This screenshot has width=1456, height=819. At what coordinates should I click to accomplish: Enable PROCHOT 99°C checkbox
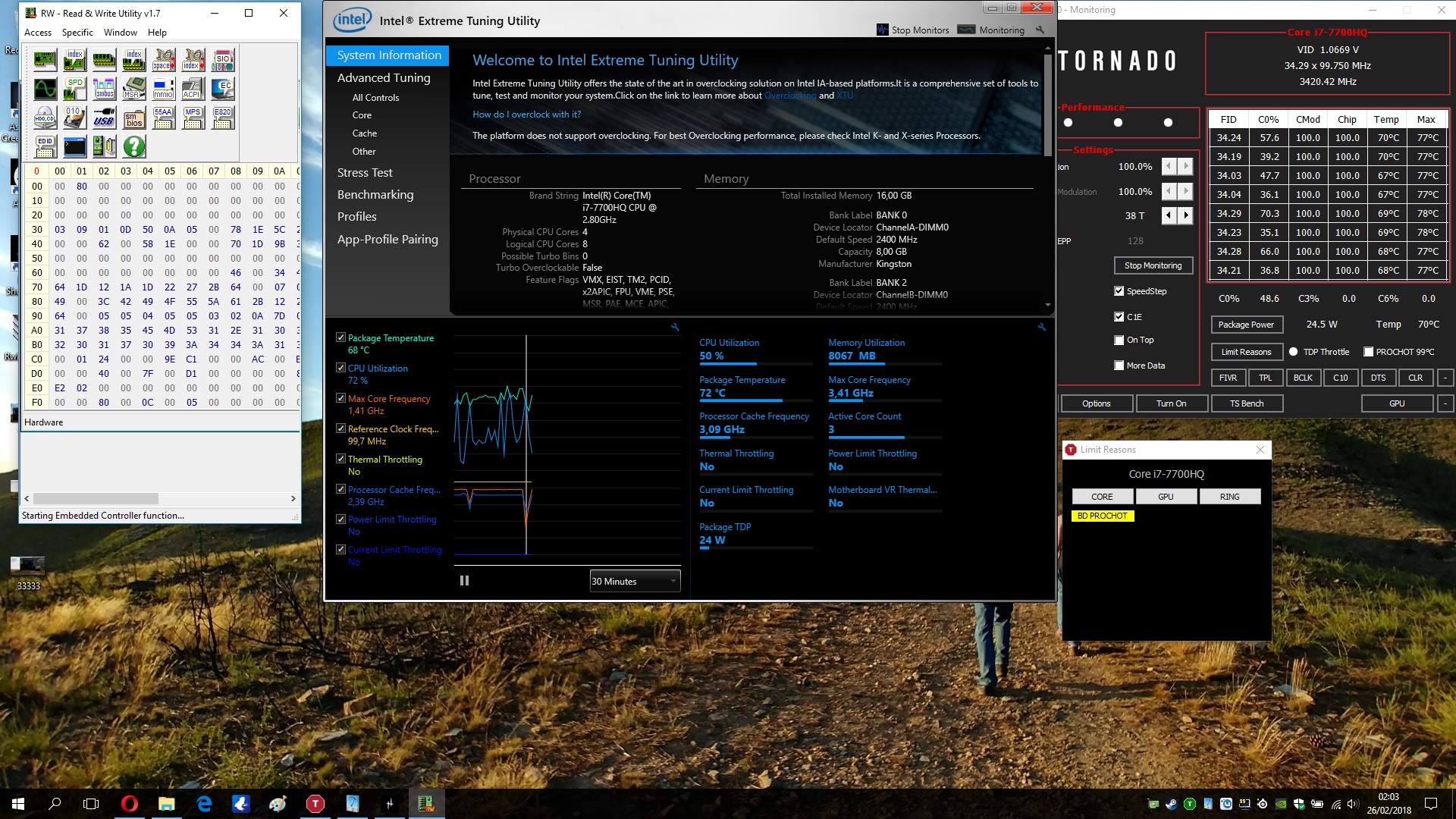(1368, 352)
